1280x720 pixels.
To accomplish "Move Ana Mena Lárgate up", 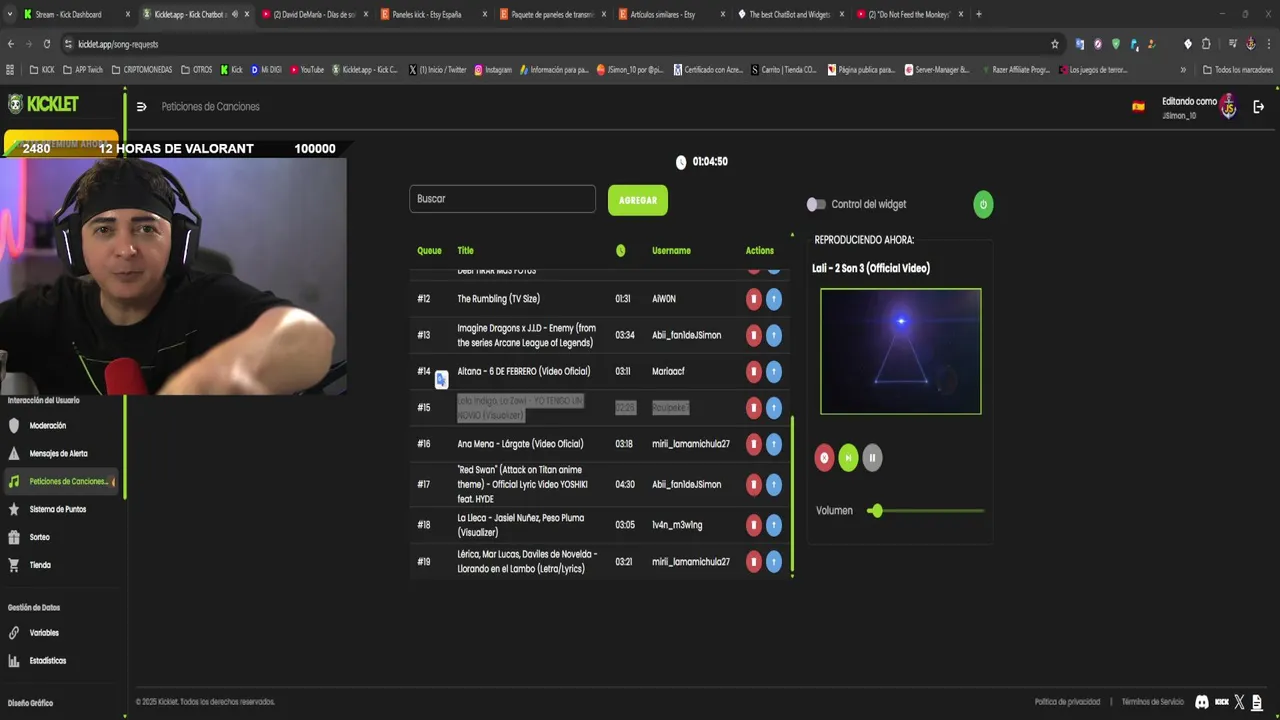I will 774,444.
